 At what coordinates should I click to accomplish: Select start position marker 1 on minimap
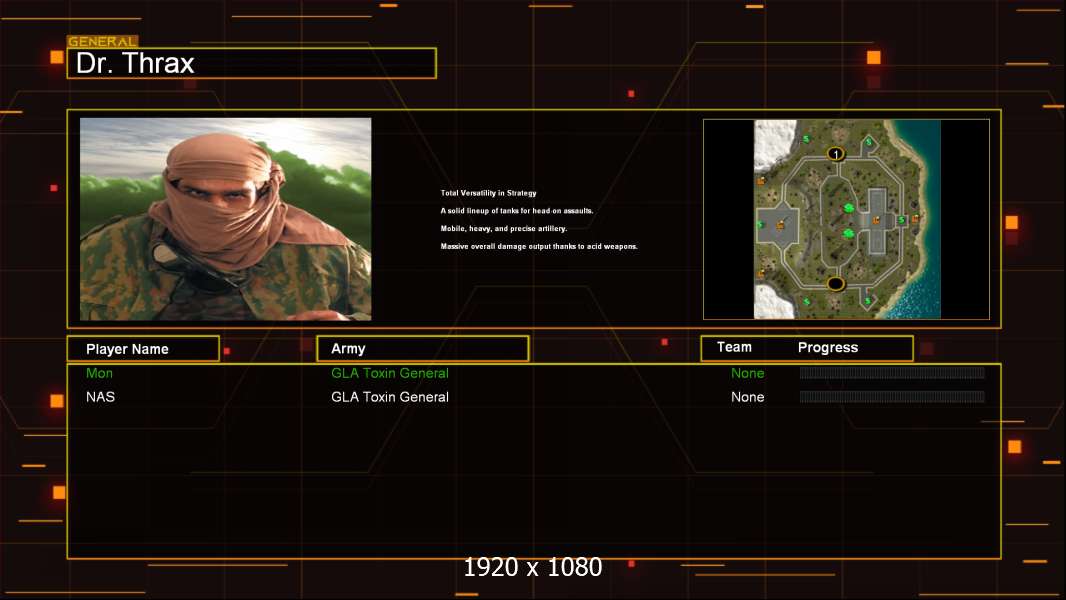[836, 154]
